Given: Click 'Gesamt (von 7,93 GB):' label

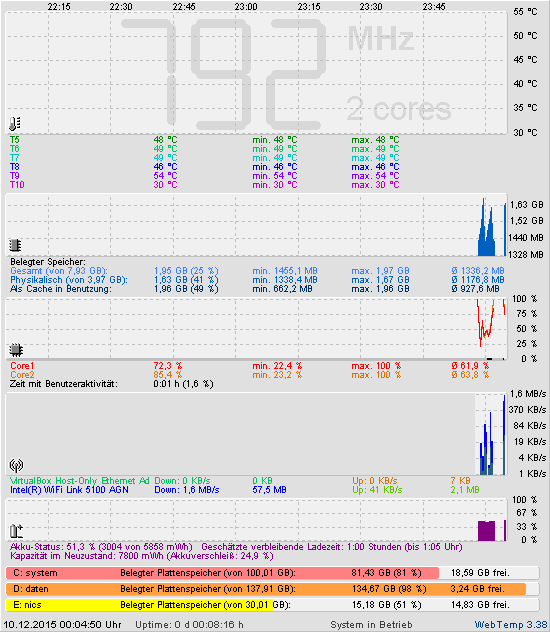Looking at the screenshot, I should (x=59, y=270).
